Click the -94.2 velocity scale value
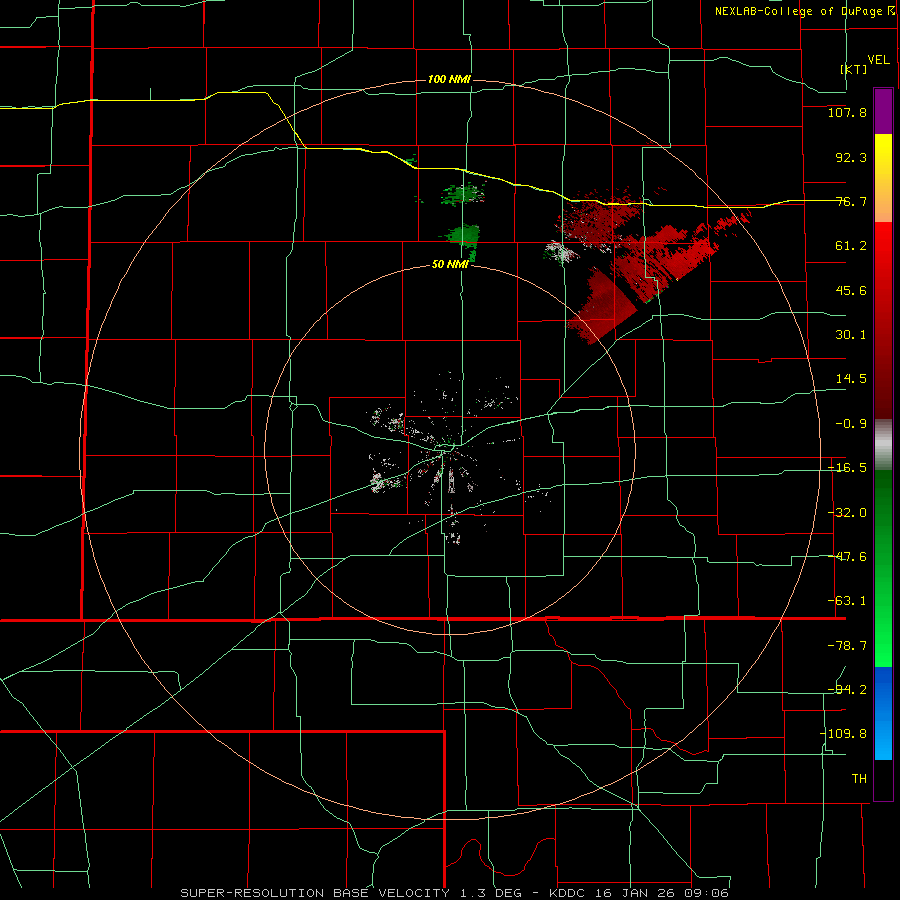 (847, 689)
